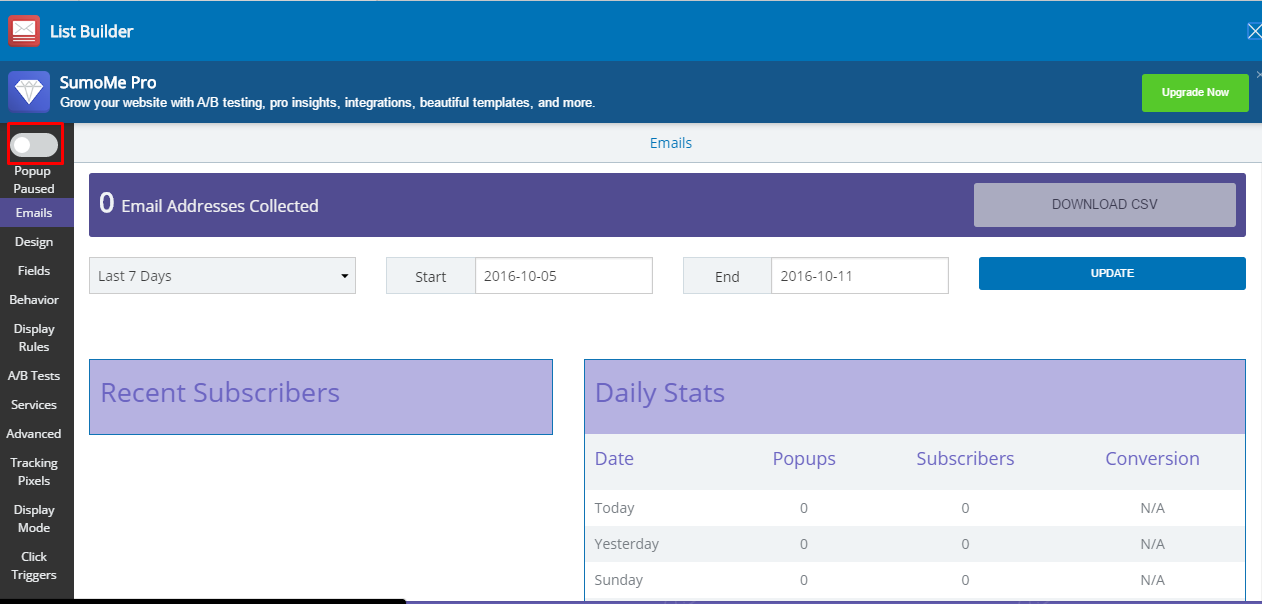The height and width of the screenshot is (604, 1262).
Task: Go to Tracking Pixels section
Action: coord(34,472)
